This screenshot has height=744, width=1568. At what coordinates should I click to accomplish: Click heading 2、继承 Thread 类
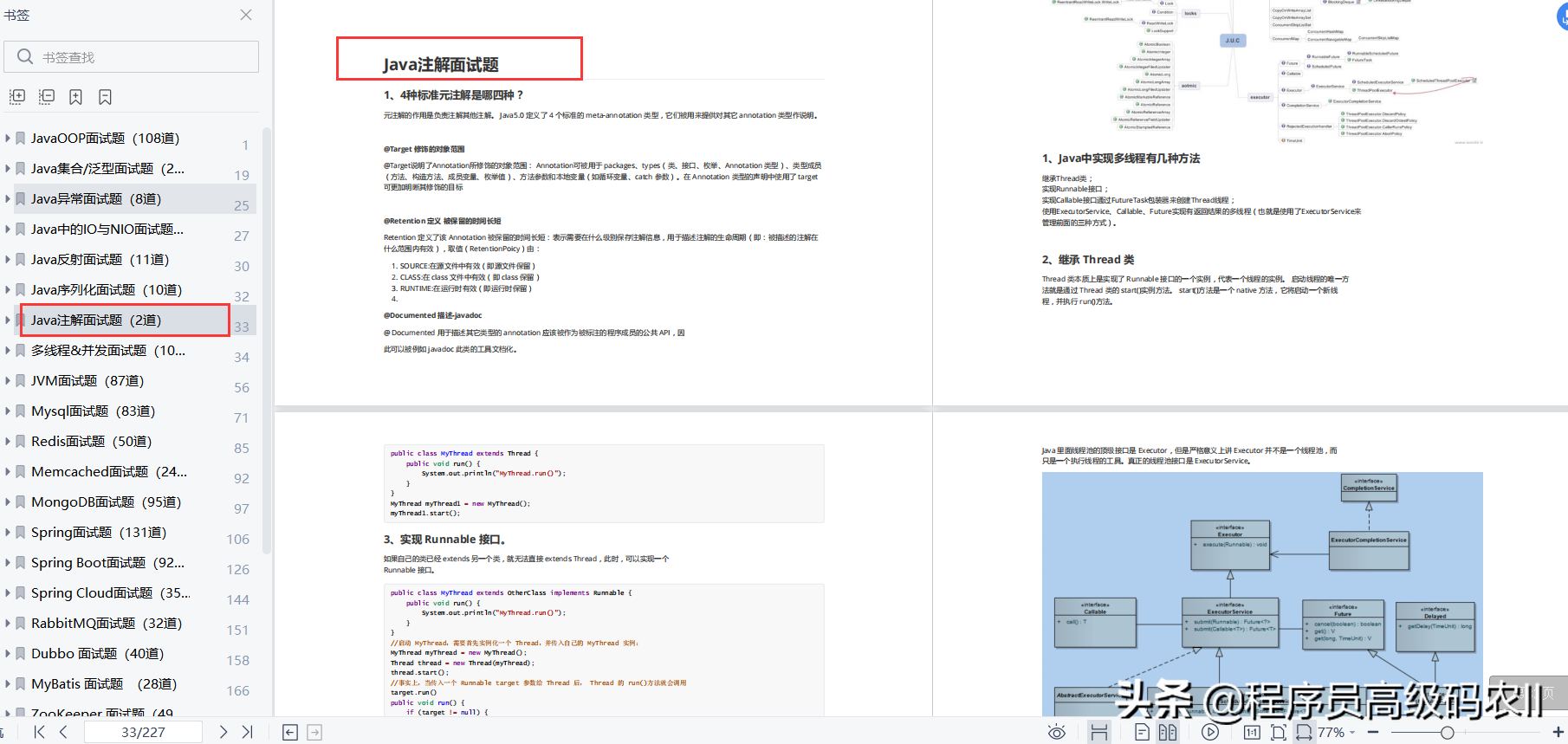[1087, 260]
